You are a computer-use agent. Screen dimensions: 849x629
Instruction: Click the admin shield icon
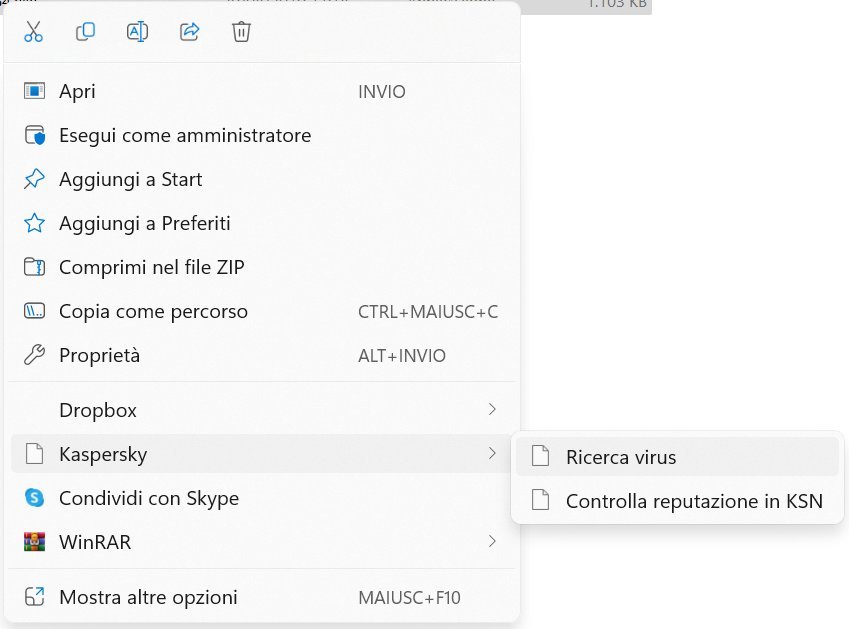click(x=34, y=135)
